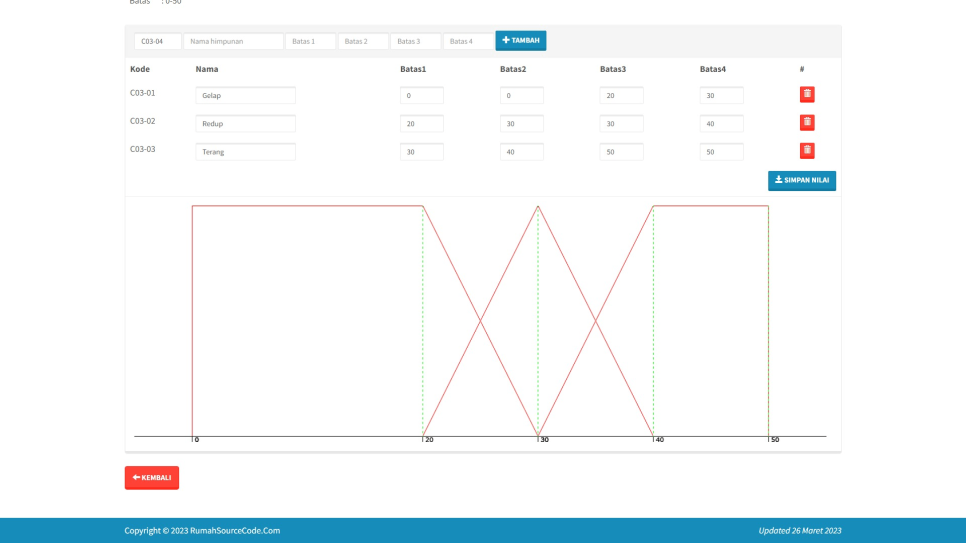Select Batas4 value for Redup row
Viewport: 966px width, 543px height.
click(721, 124)
